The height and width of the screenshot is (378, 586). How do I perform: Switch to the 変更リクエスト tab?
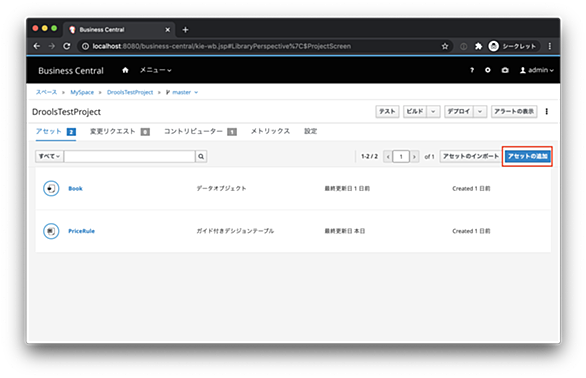pyautogui.click(x=120, y=131)
